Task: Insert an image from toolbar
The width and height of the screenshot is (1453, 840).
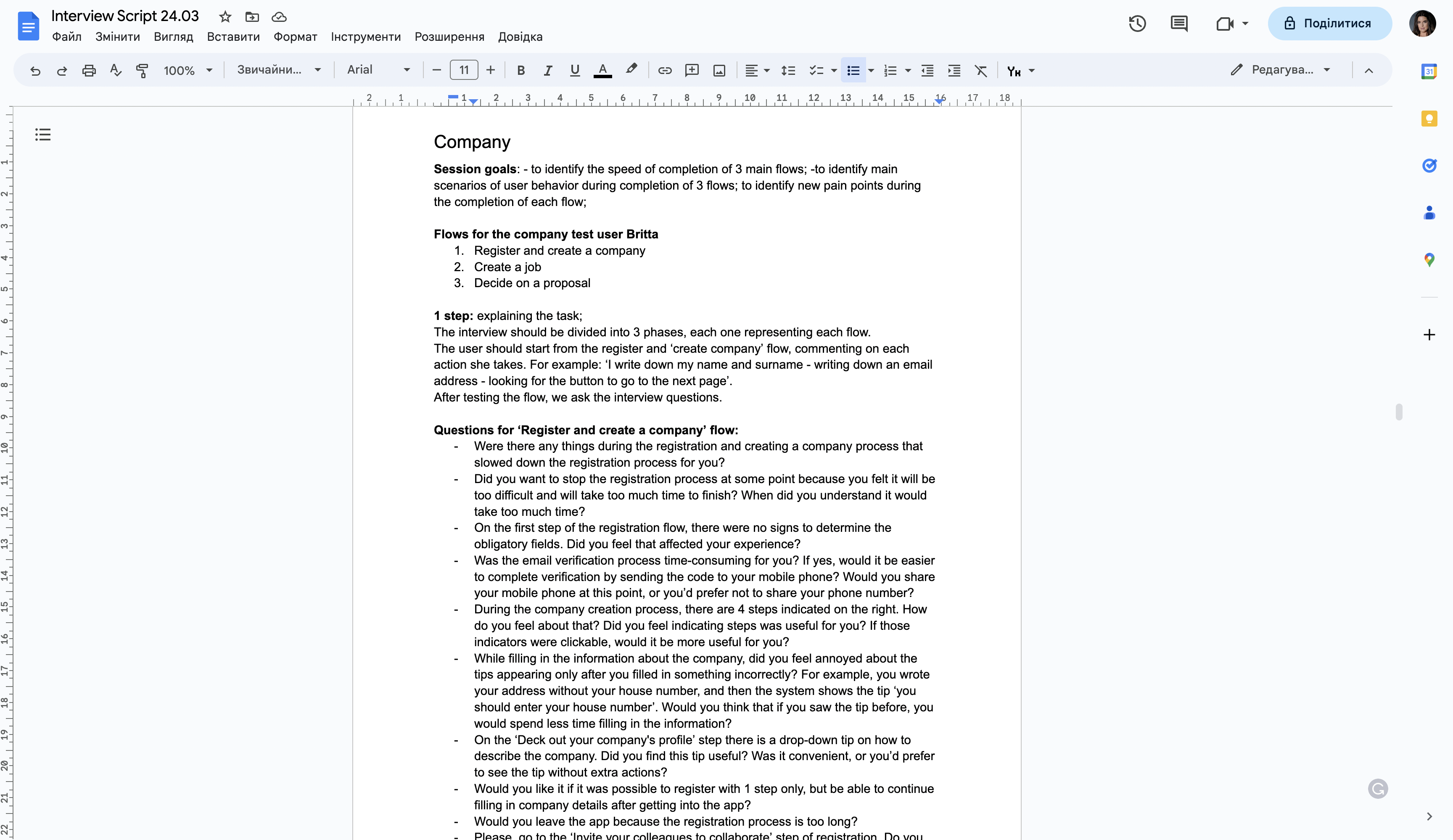Action: [x=719, y=70]
